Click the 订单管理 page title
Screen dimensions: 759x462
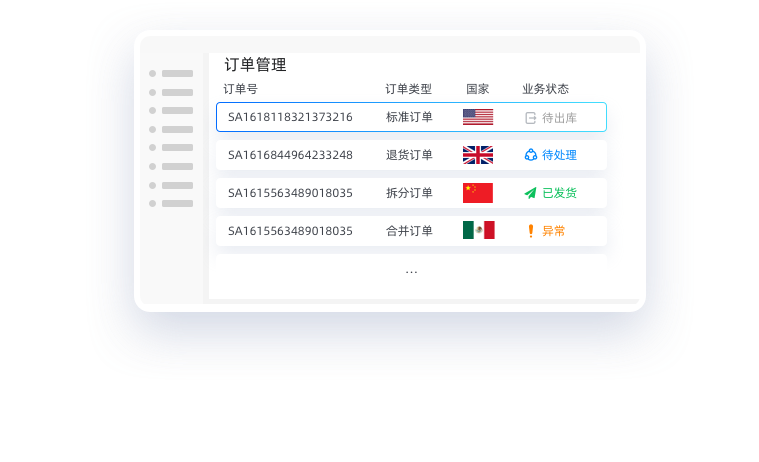[255, 65]
